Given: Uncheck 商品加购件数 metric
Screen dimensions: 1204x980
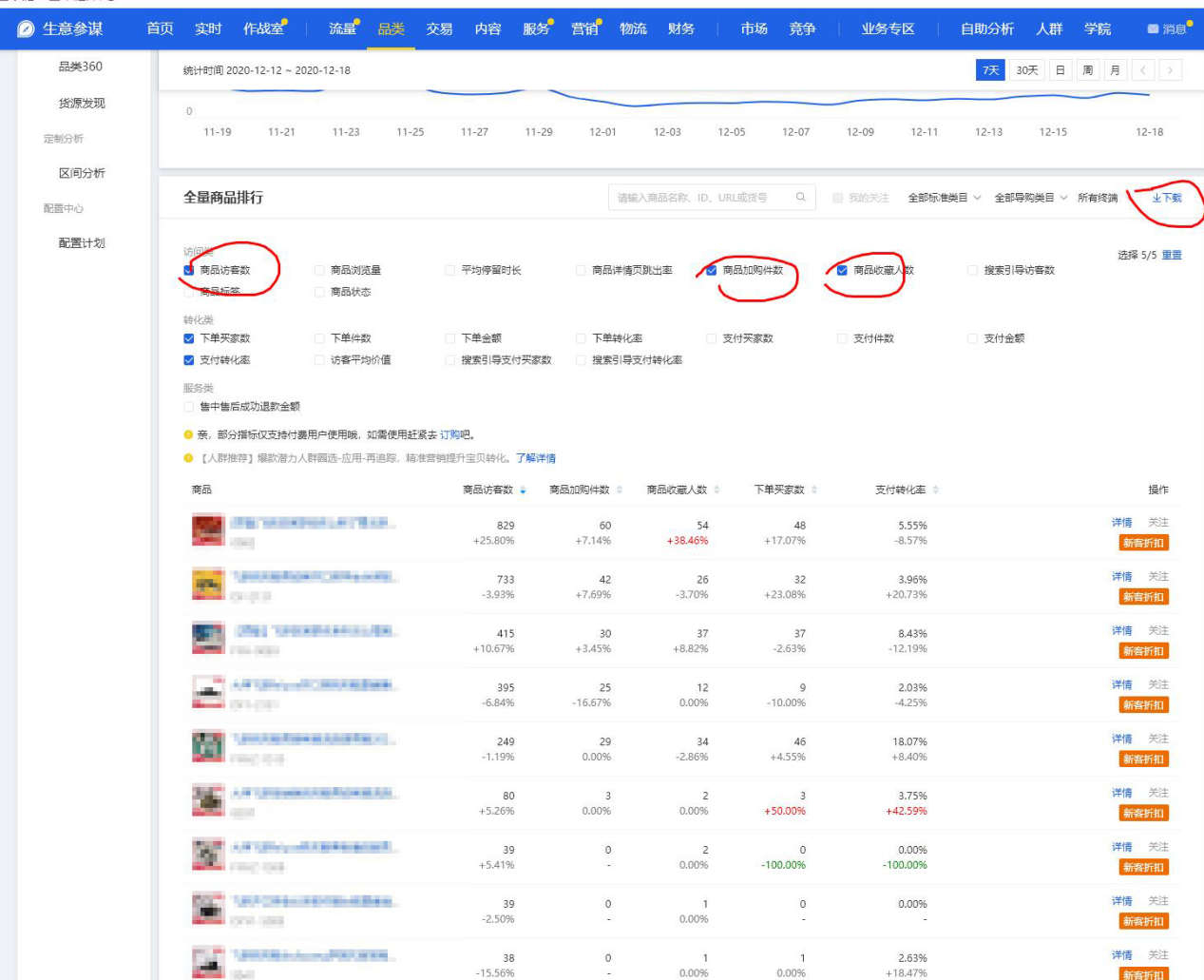Looking at the screenshot, I should 712,271.
